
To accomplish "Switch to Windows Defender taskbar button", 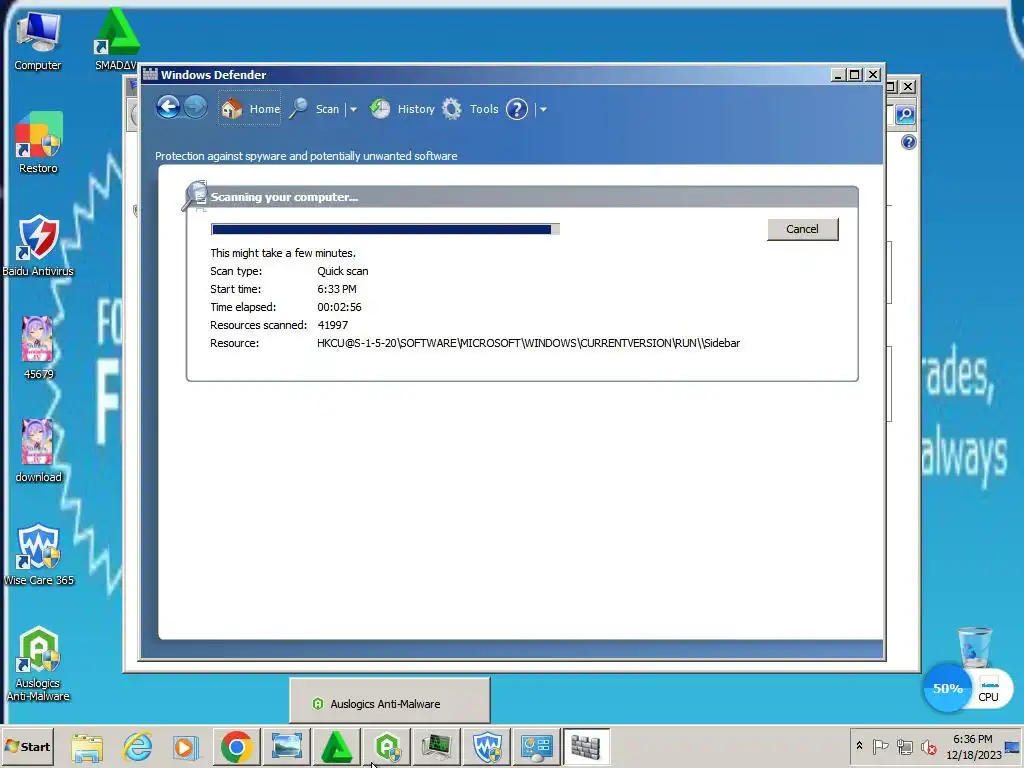I will coord(586,746).
